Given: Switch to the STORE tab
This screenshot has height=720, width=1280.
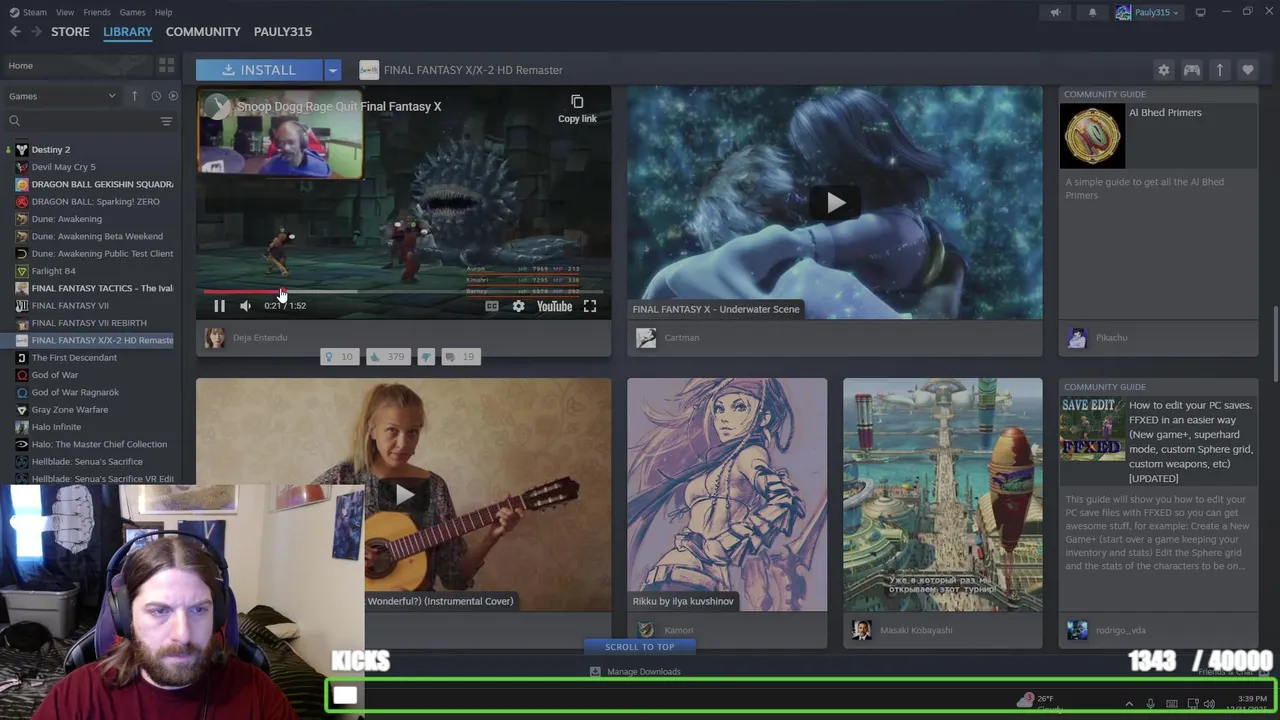Looking at the screenshot, I should [x=70, y=31].
